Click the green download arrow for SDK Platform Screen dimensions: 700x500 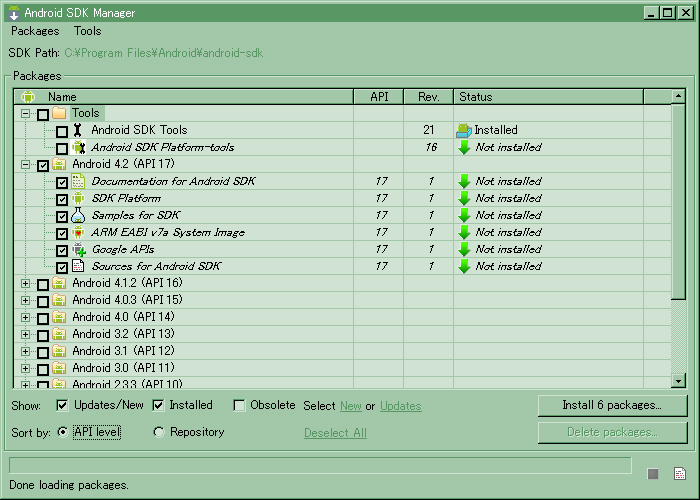point(464,198)
